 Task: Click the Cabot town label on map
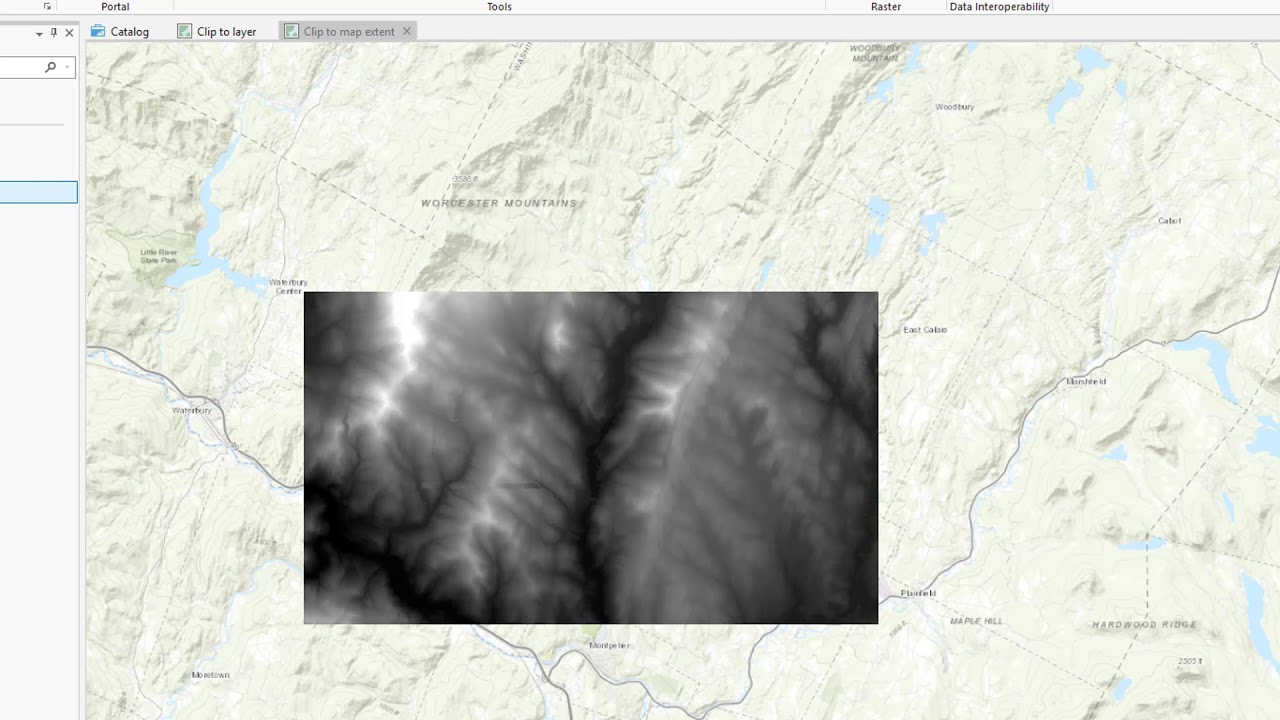pyautogui.click(x=1169, y=220)
